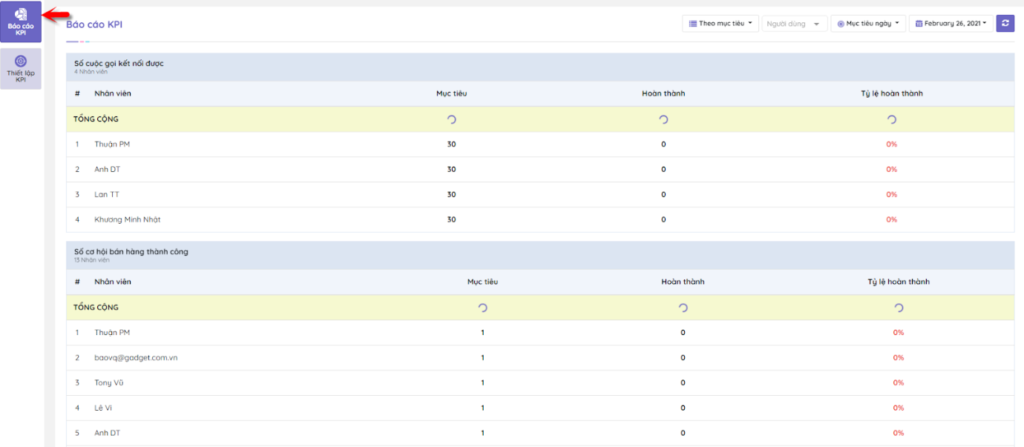This screenshot has height=447, width=1024.
Task: Click the 0% completion rate for Tony Vũ
Action: pos(899,382)
